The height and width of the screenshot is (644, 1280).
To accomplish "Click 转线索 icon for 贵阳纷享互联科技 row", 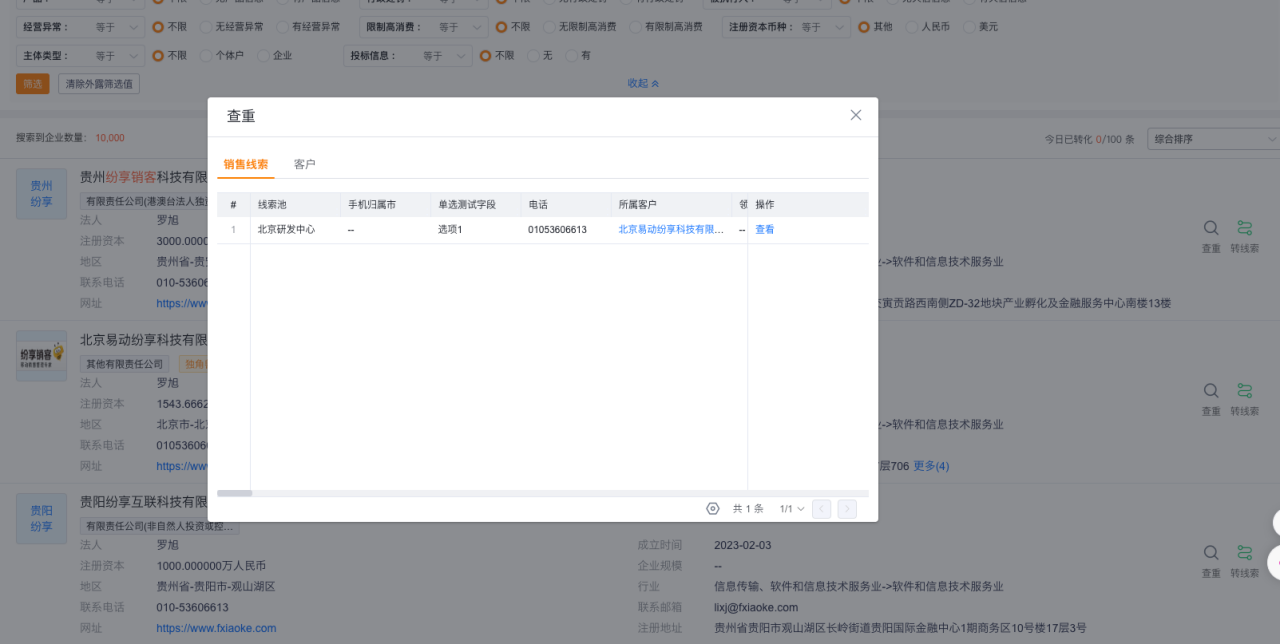I will coord(1245,553).
